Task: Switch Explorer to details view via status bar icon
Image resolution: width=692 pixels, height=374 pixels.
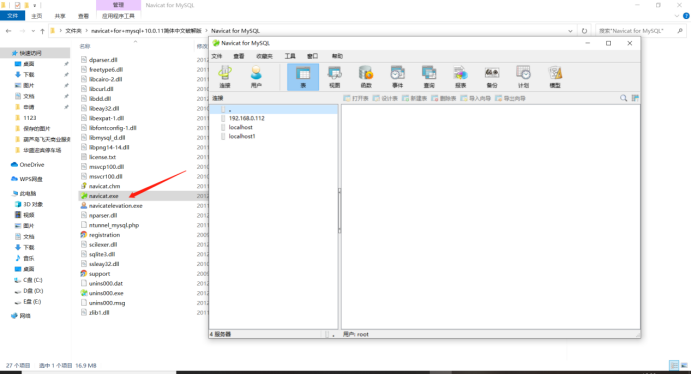Action: click(x=674, y=365)
